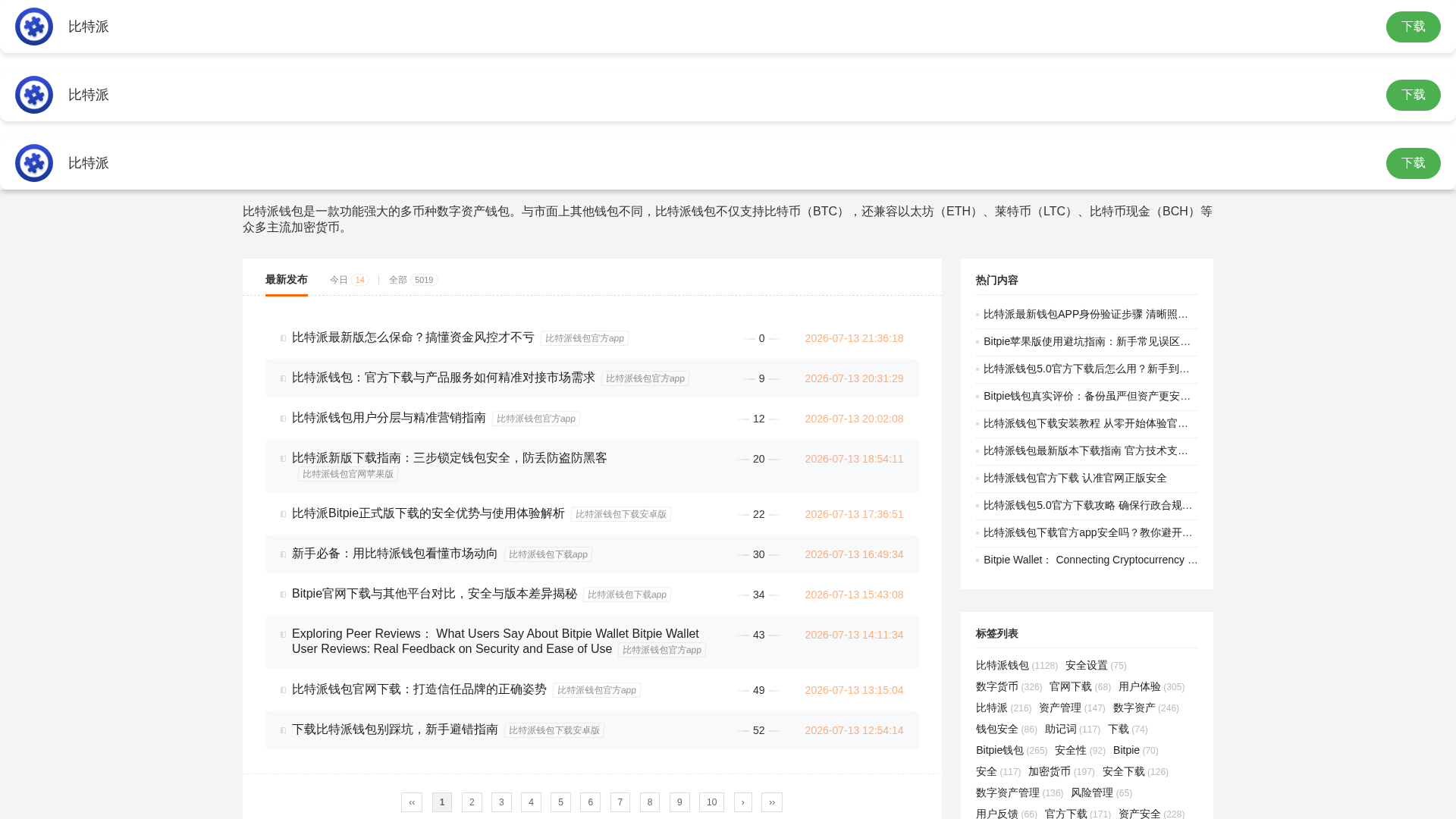Go to page 9

point(679,802)
